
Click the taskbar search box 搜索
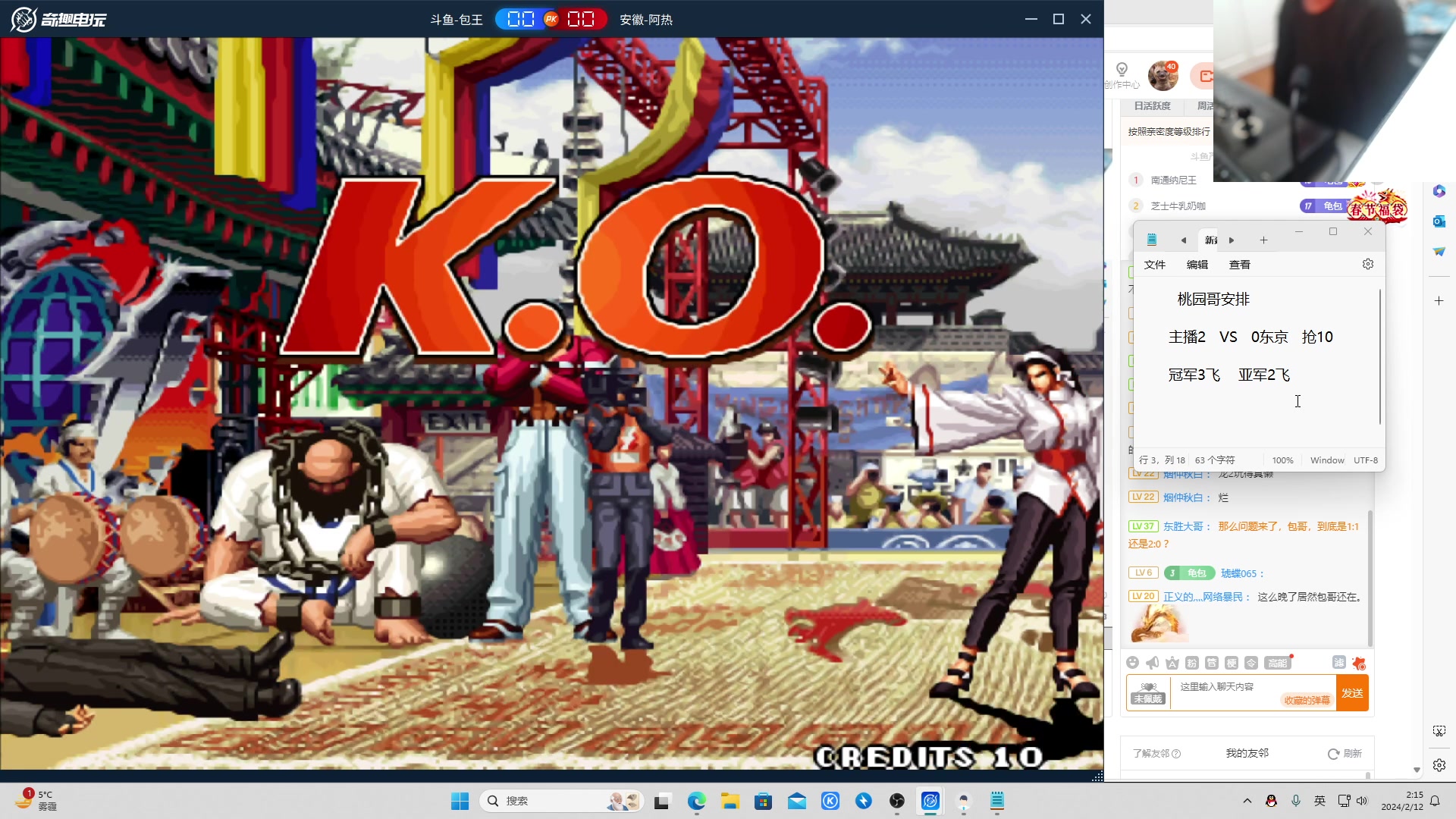561,801
